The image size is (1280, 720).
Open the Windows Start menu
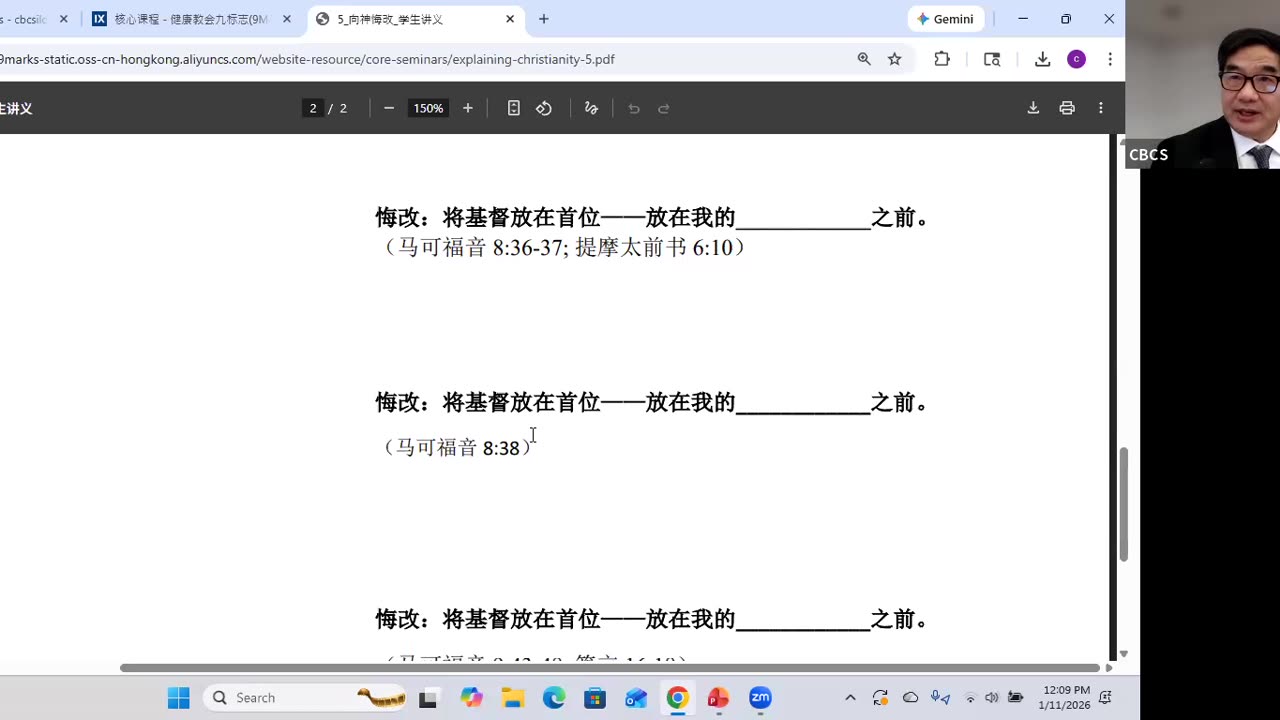click(179, 697)
